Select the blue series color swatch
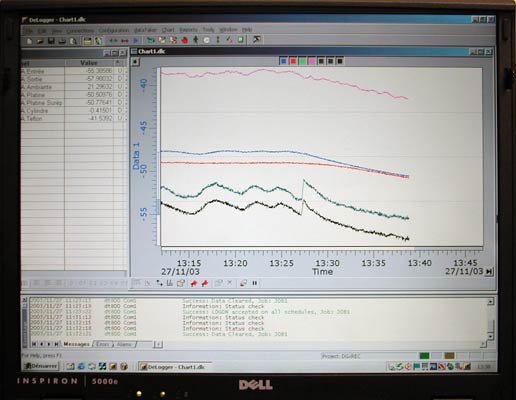This screenshot has width=516, height=400. coord(283,61)
